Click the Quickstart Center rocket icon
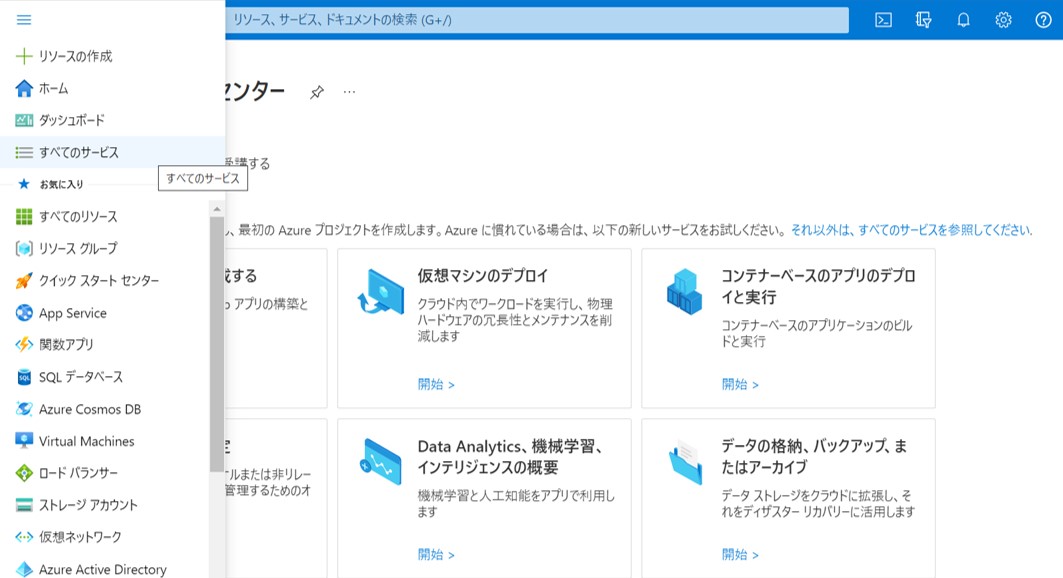Screen dimensions: 1063x578 coord(24,281)
